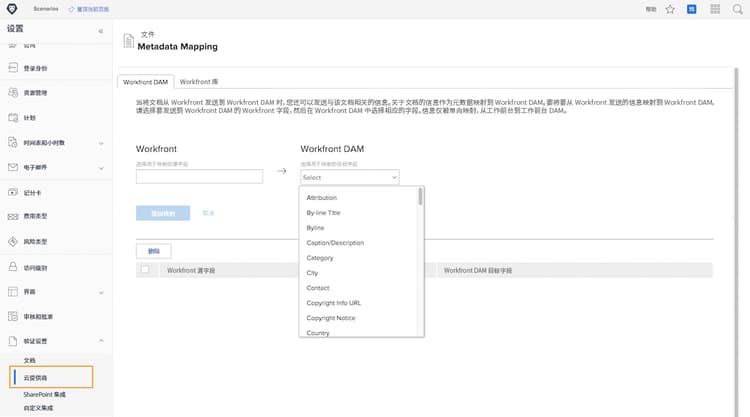Click the dropdown list scrollbar thumb
Viewport: 750px width, 417px height.
point(420,196)
